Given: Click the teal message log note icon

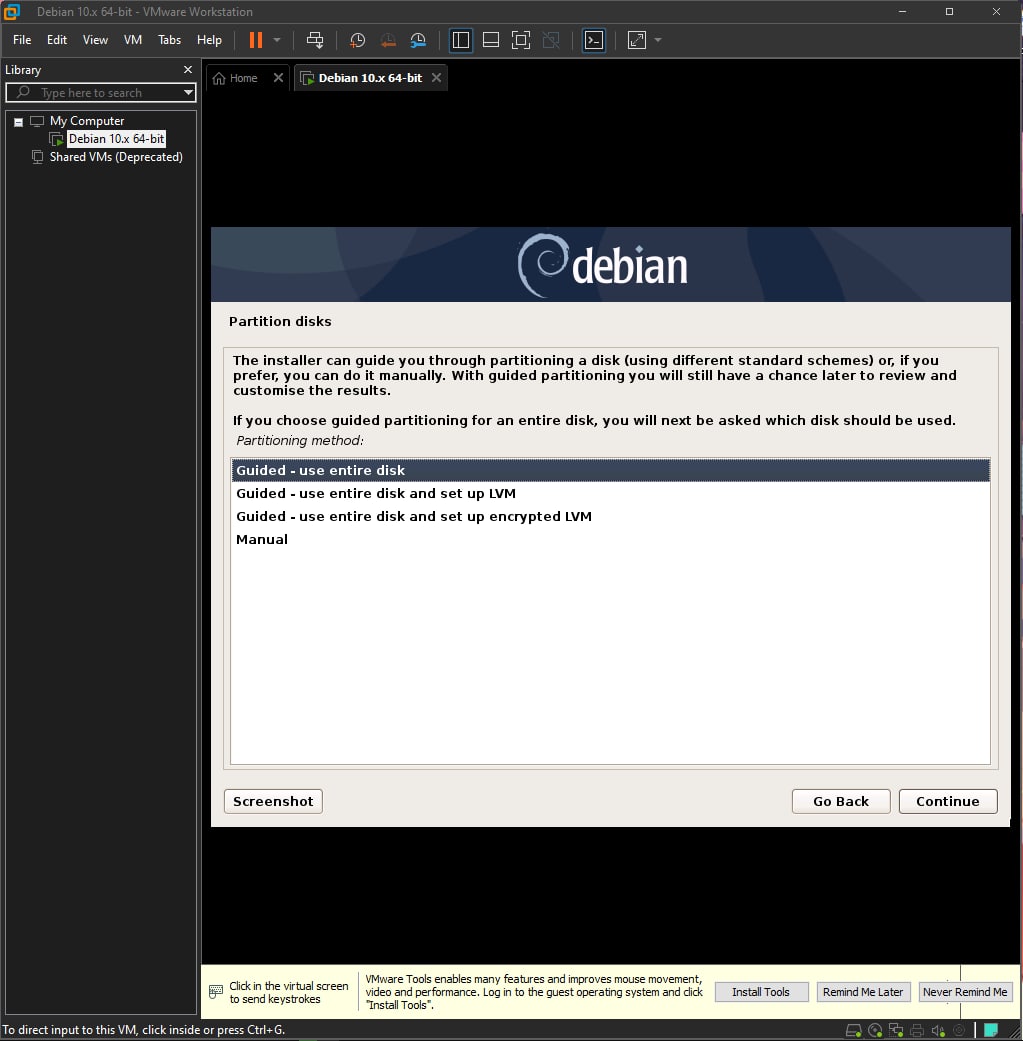Looking at the screenshot, I should 991,1030.
